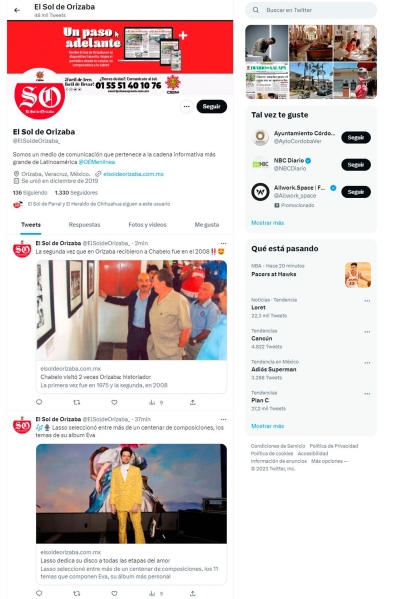
Task: Open the profile's three-dot more options button
Action: tap(186, 107)
